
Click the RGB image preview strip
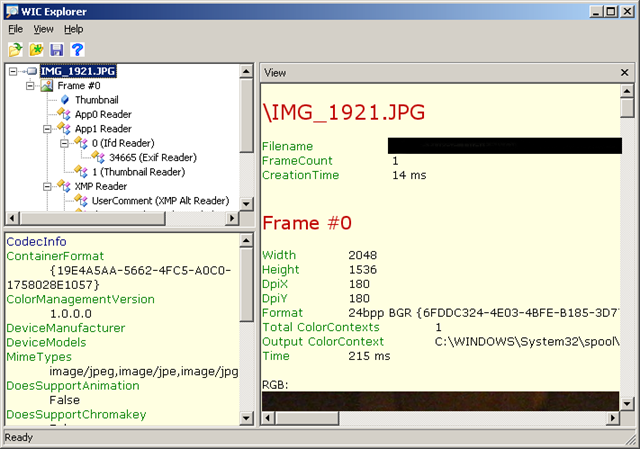[440, 401]
